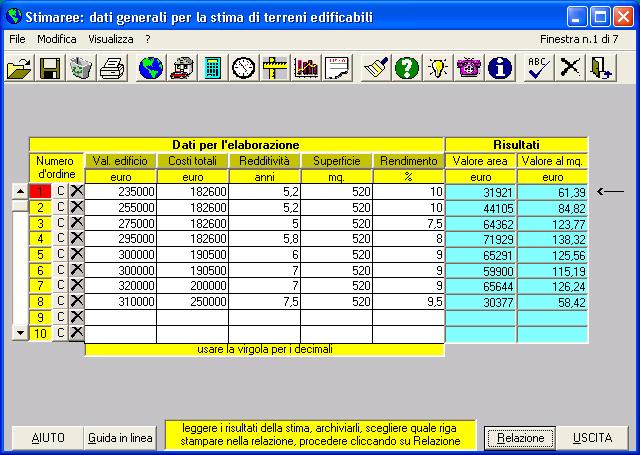Save data with the floppy disk icon
Image resolution: width=640 pixels, height=455 pixels.
click(50, 68)
